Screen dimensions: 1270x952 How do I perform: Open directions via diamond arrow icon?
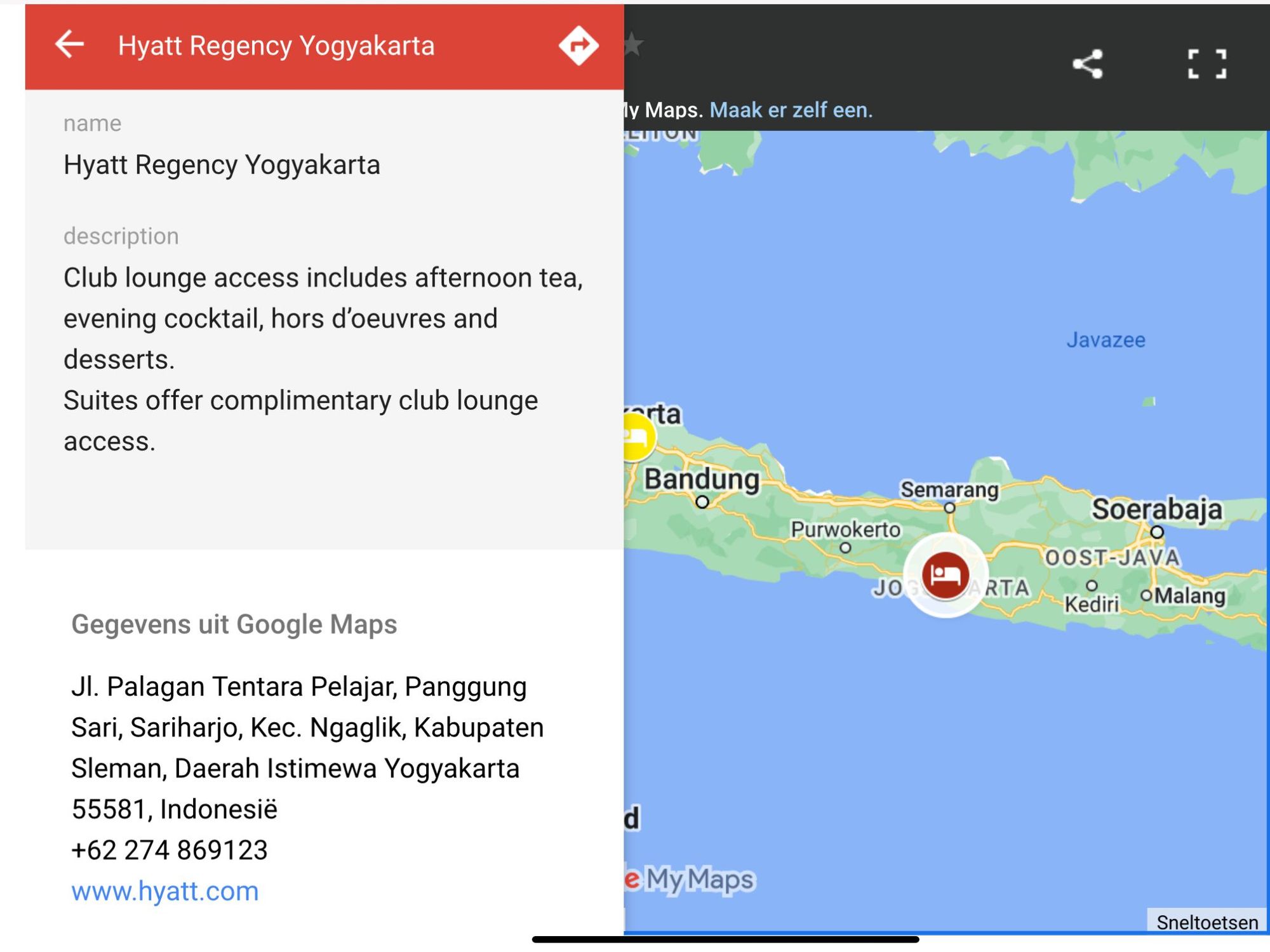click(x=578, y=46)
